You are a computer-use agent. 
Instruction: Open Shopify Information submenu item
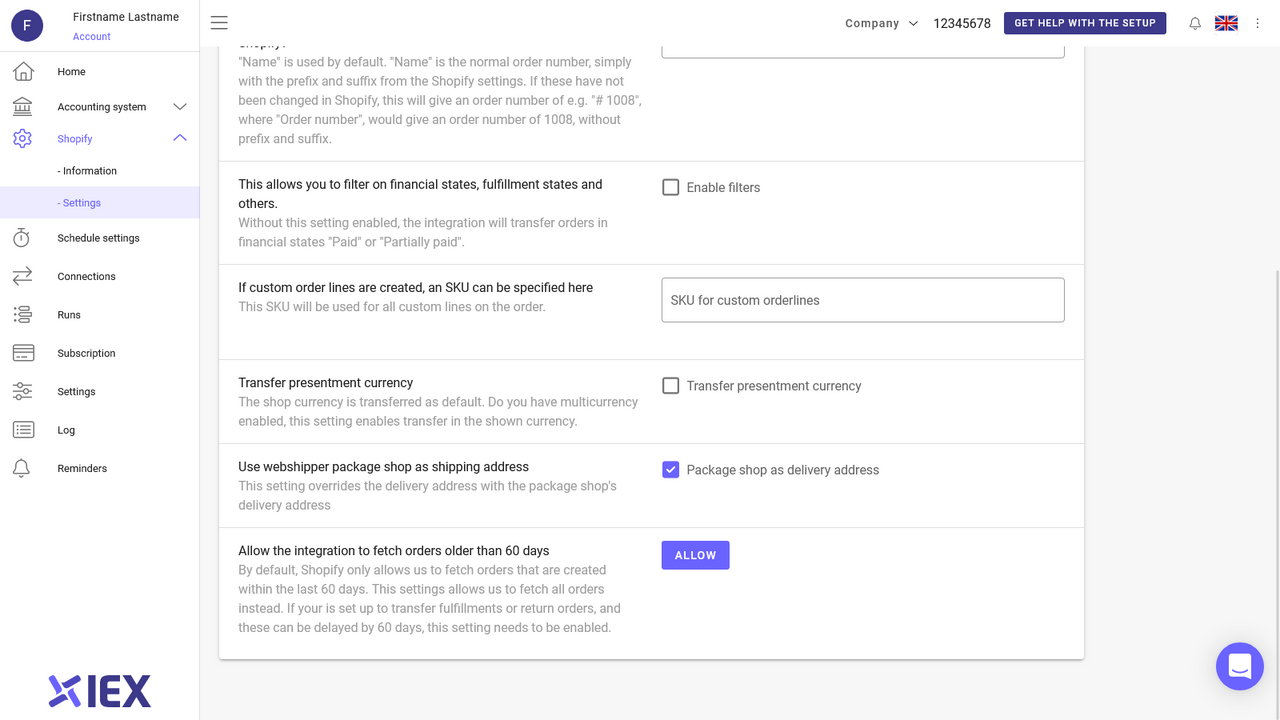[x=87, y=171]
